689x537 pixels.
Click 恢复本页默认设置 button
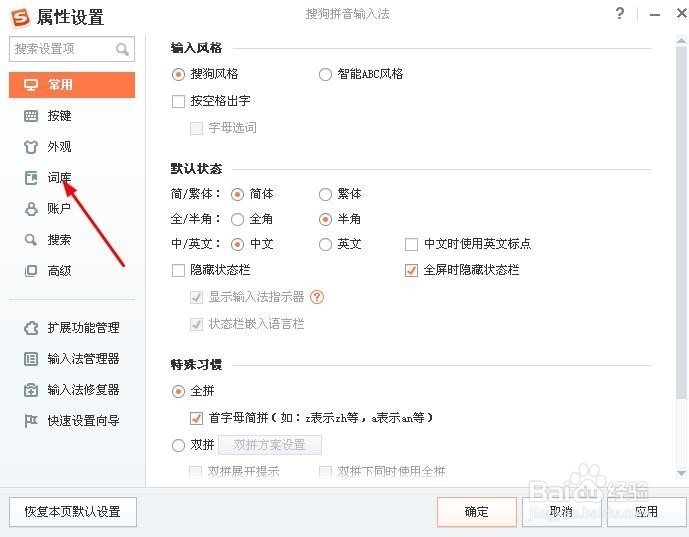pyautogui.click(x=73, y=512)
